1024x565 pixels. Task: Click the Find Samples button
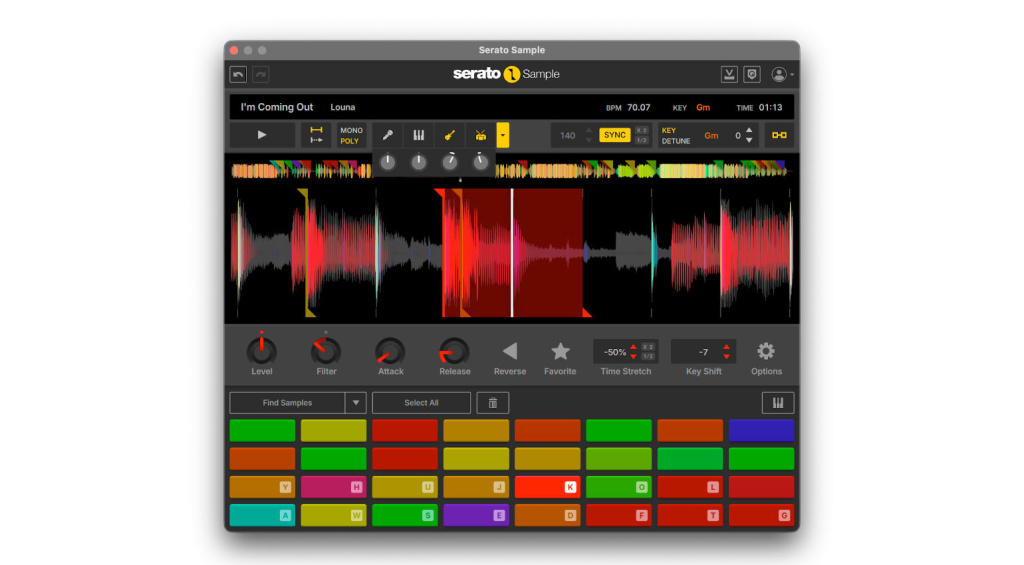tap(287, 403)
